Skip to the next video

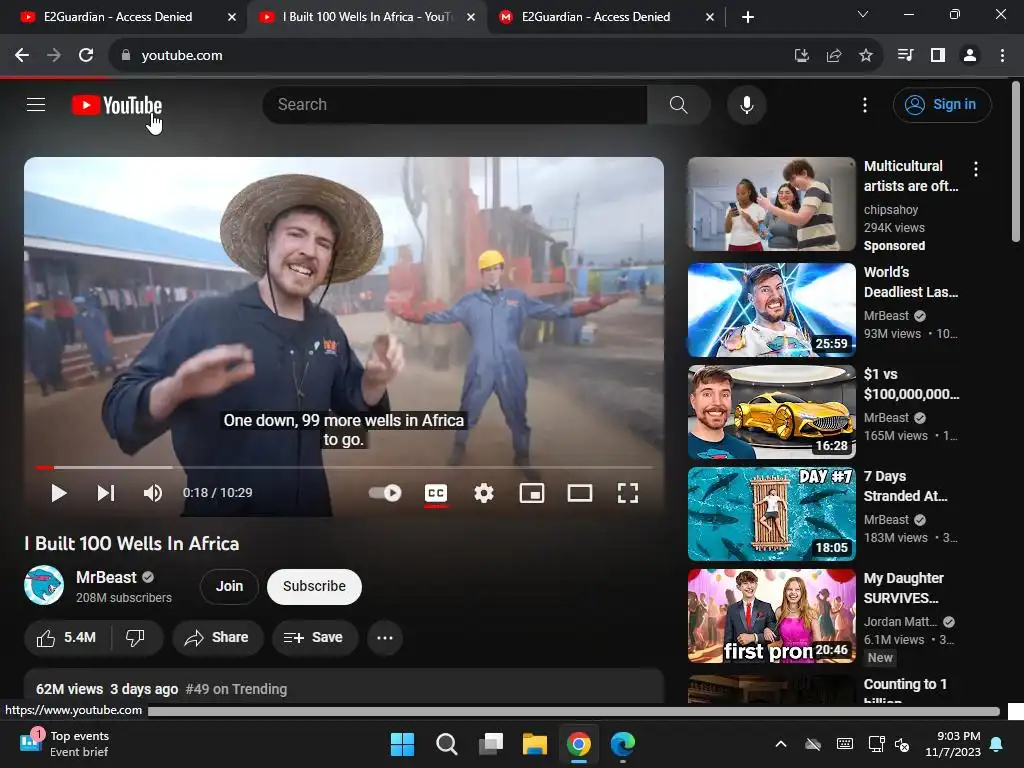(106, 493)
